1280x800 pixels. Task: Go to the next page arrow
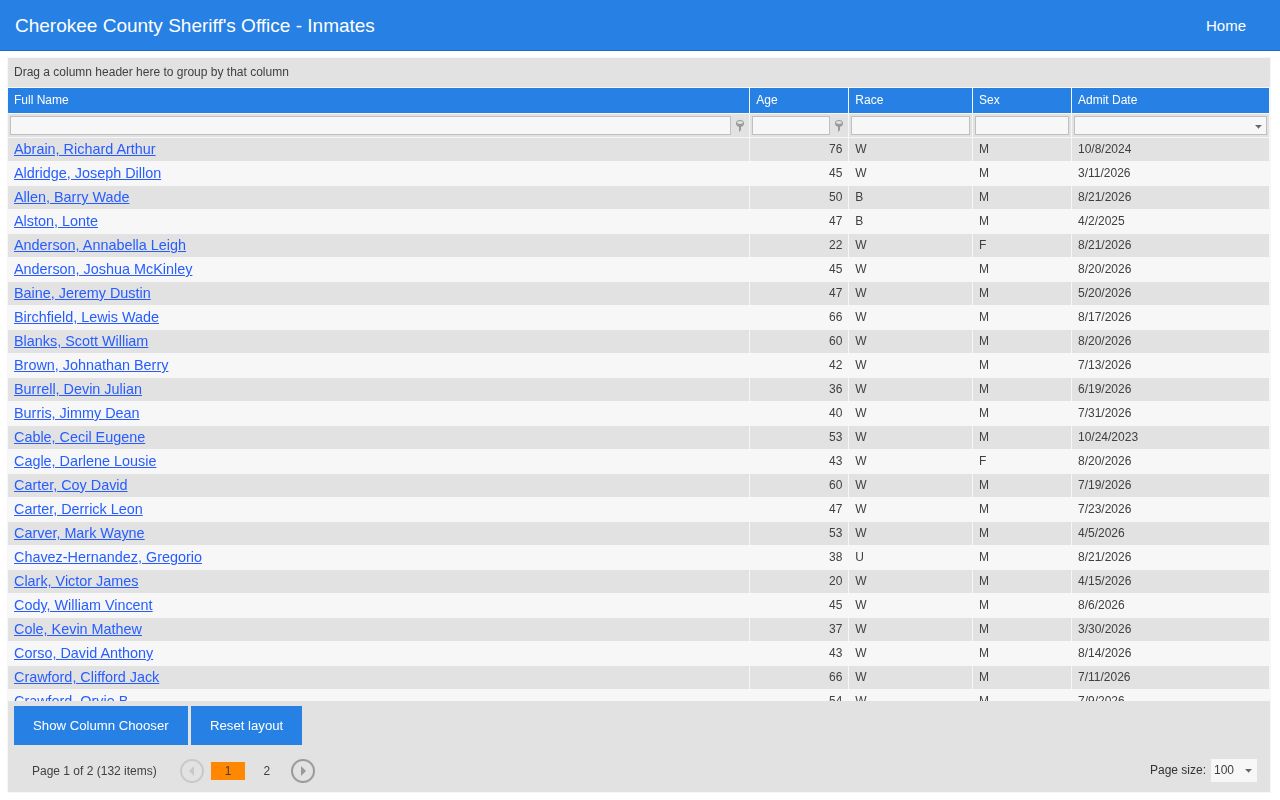(x=303, y=771)
